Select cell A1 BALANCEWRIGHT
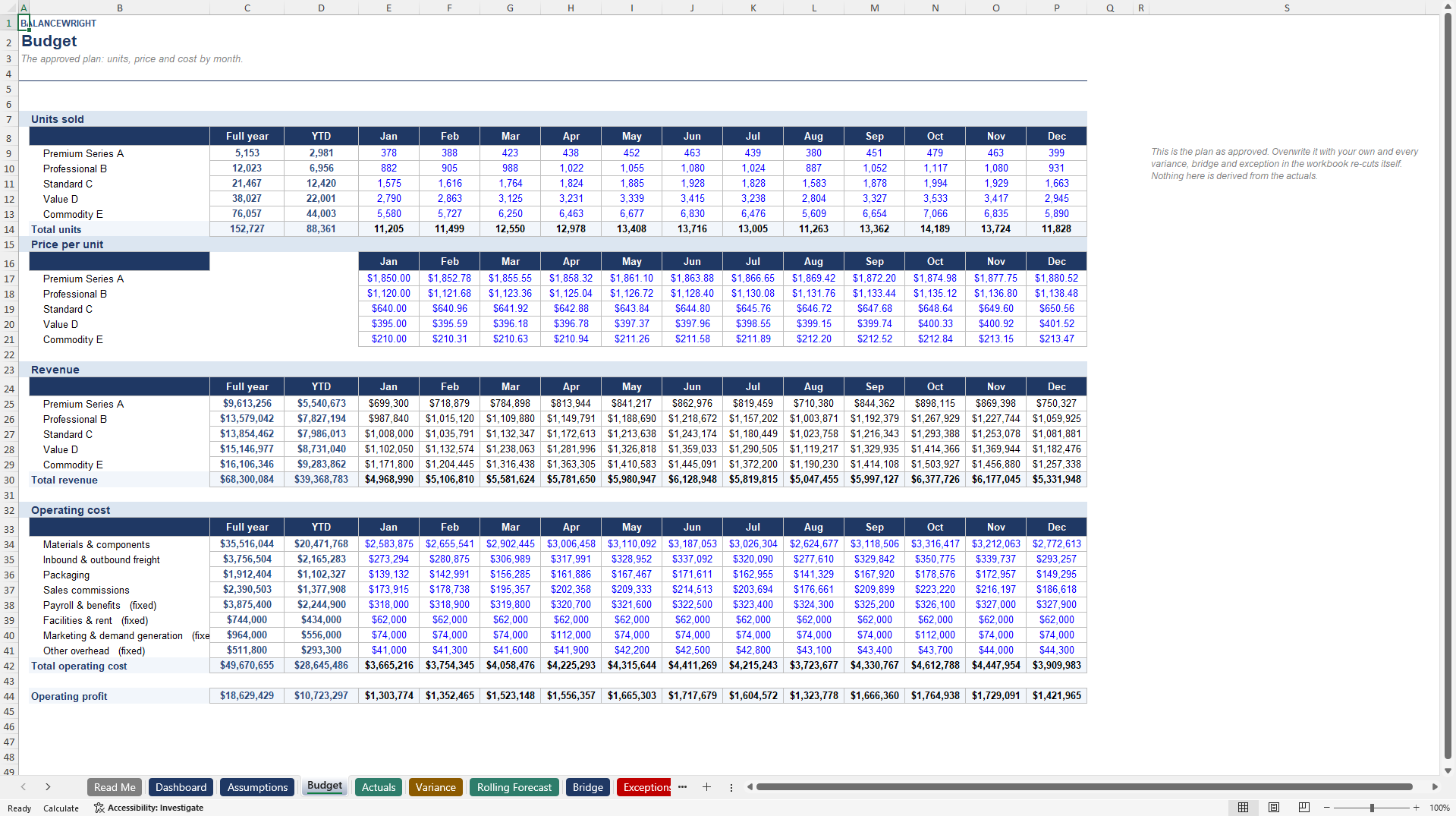Viewport: 1456px width, 816px height. (24, 24)
